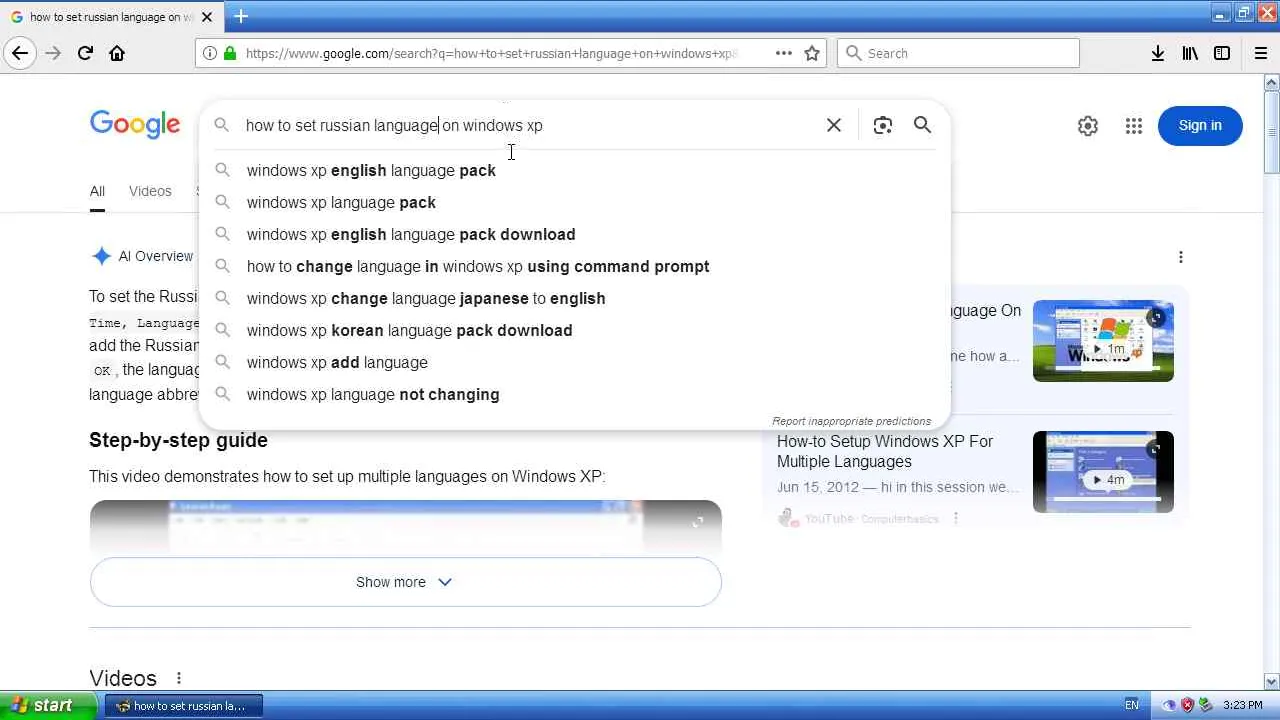This screenshot has width=1280, height=720.
Task: Pick suggestion 'windows xp add language'
Action: [x=575, y=362]
